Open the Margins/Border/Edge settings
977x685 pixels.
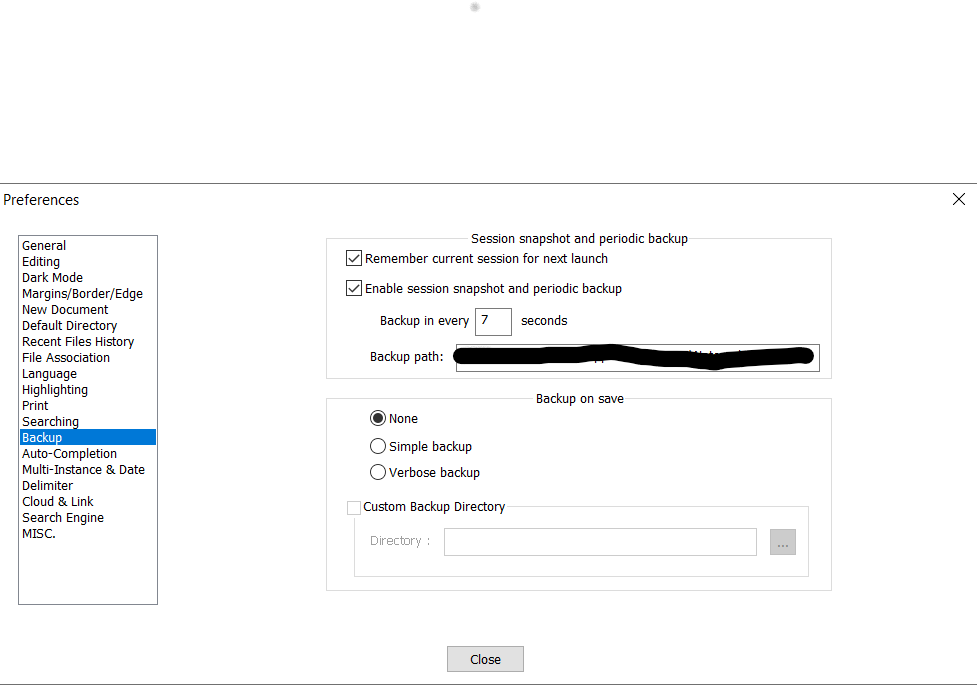click(x=82, y=293)
